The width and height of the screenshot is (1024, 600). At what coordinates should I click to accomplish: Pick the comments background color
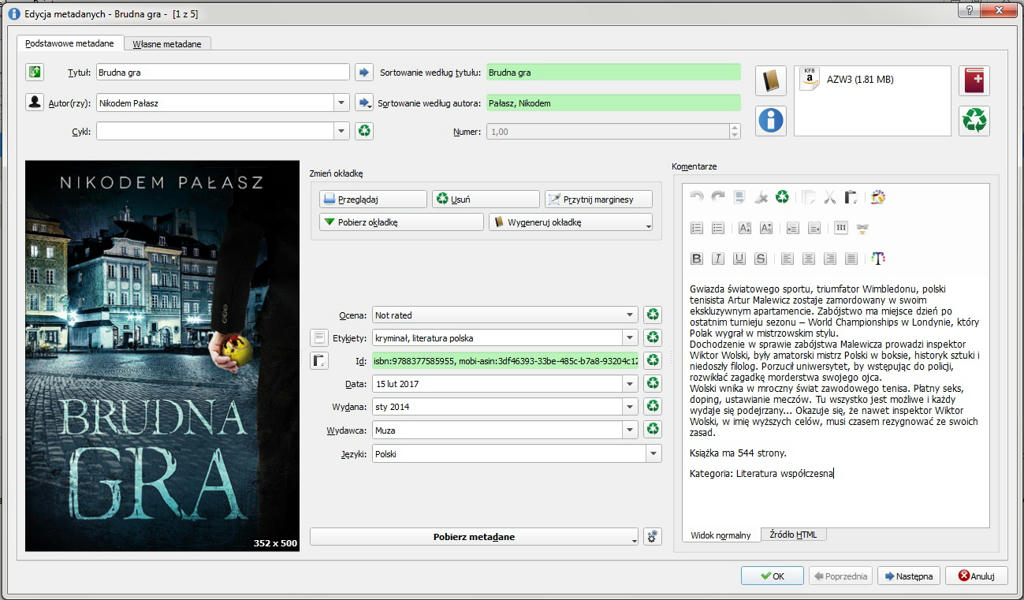pyautogui.click(x=878, y=197)
